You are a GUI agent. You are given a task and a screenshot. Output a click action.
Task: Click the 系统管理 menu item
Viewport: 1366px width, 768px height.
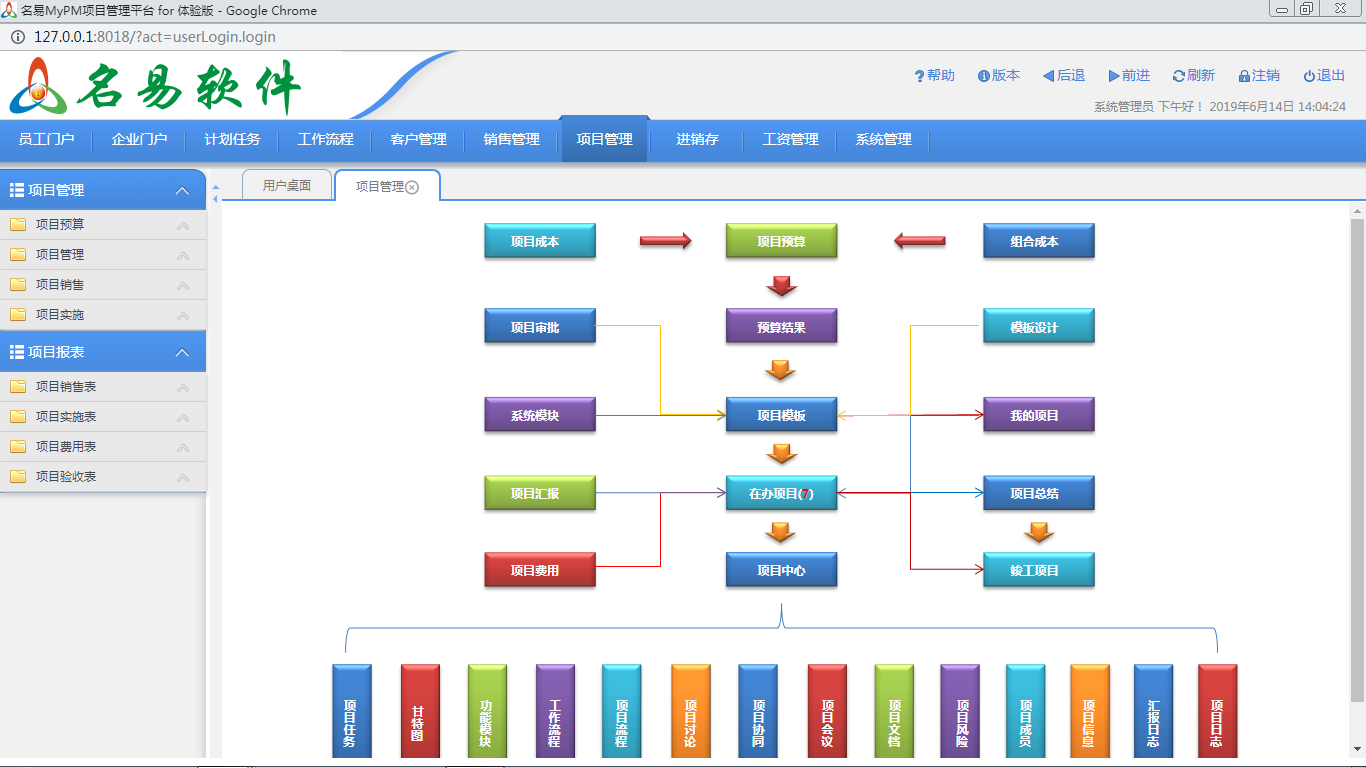[883, 140]
